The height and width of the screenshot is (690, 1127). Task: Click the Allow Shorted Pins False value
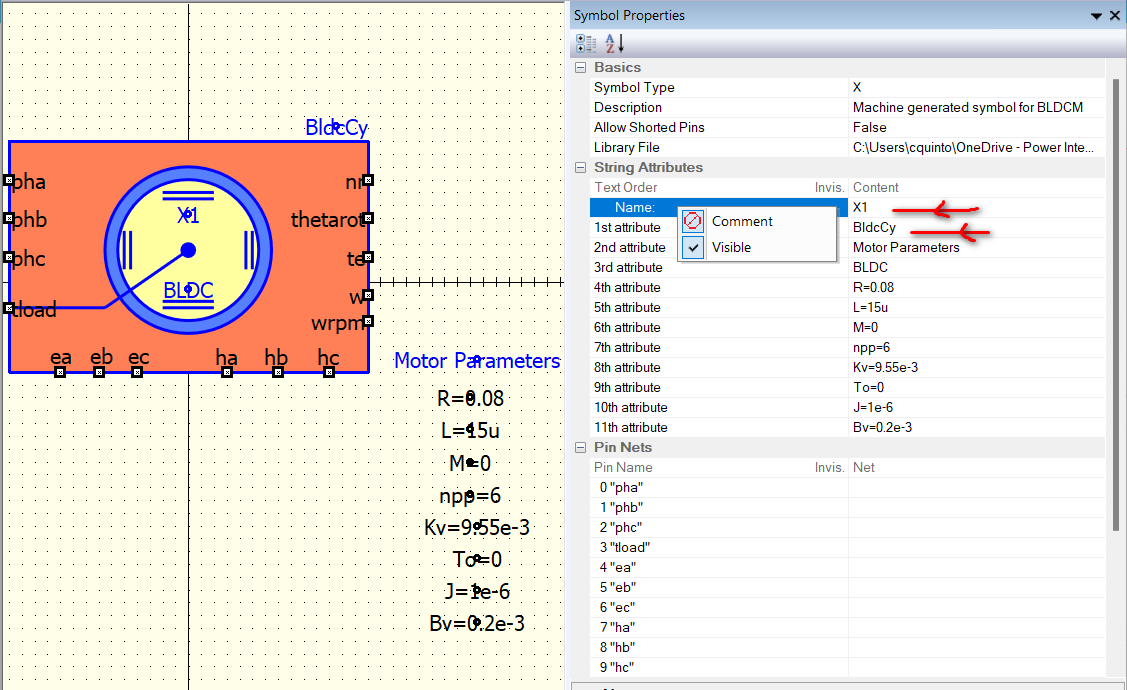click(x=869, y=127)
